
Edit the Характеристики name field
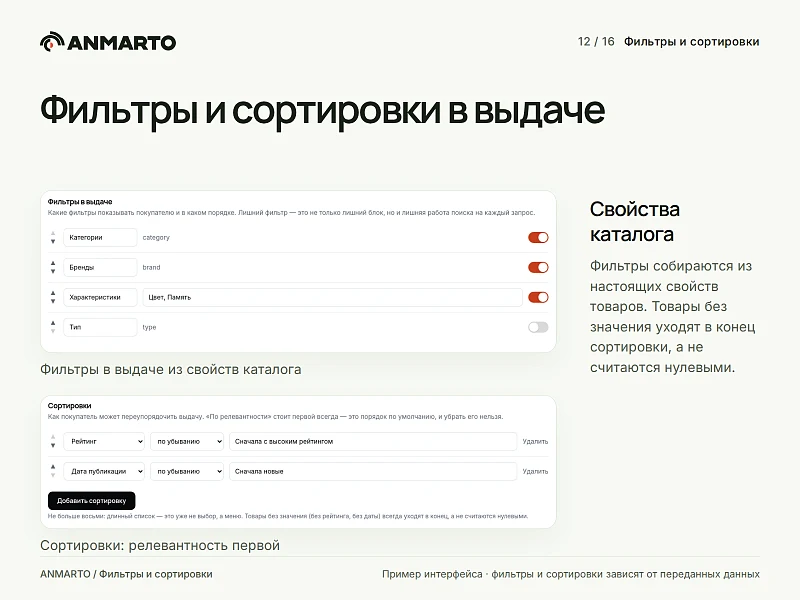[x=100, y=297]
